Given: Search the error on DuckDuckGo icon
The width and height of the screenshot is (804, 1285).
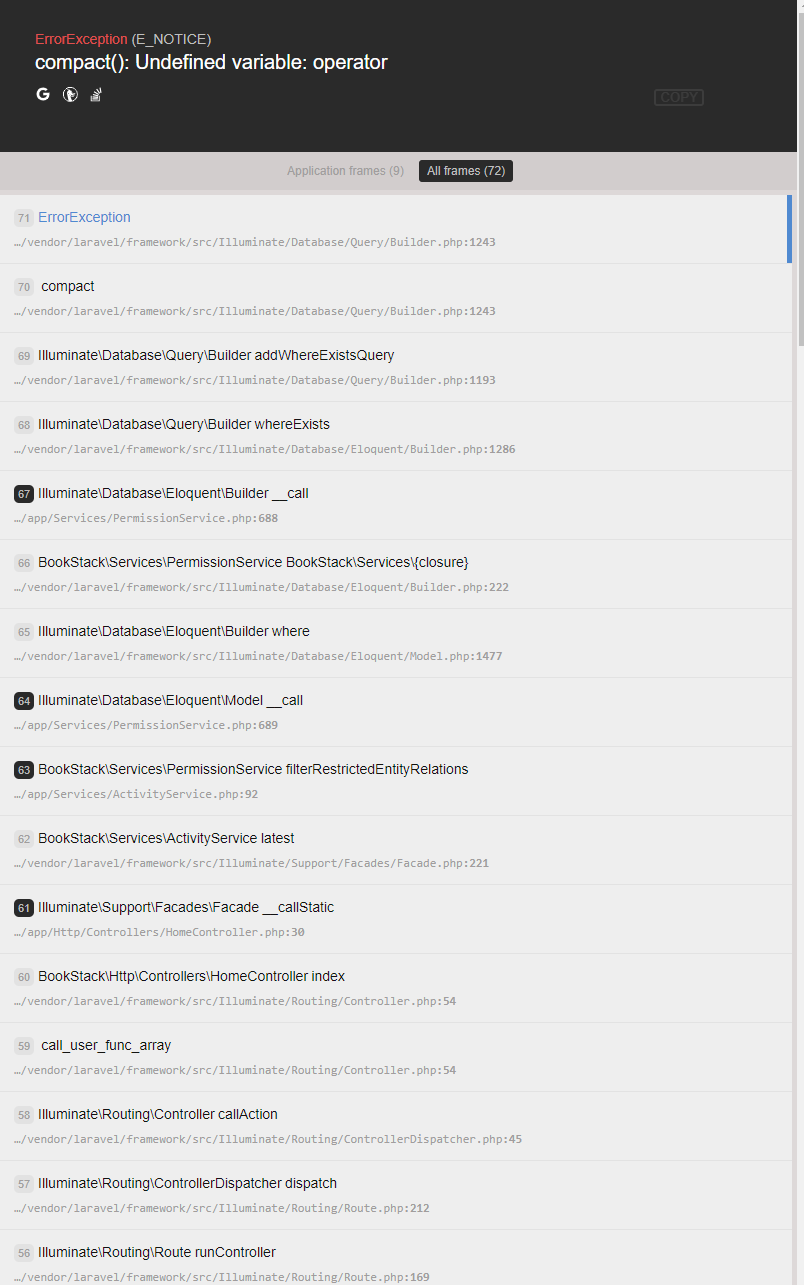Looking at the screenshot, I should (70, 95).
